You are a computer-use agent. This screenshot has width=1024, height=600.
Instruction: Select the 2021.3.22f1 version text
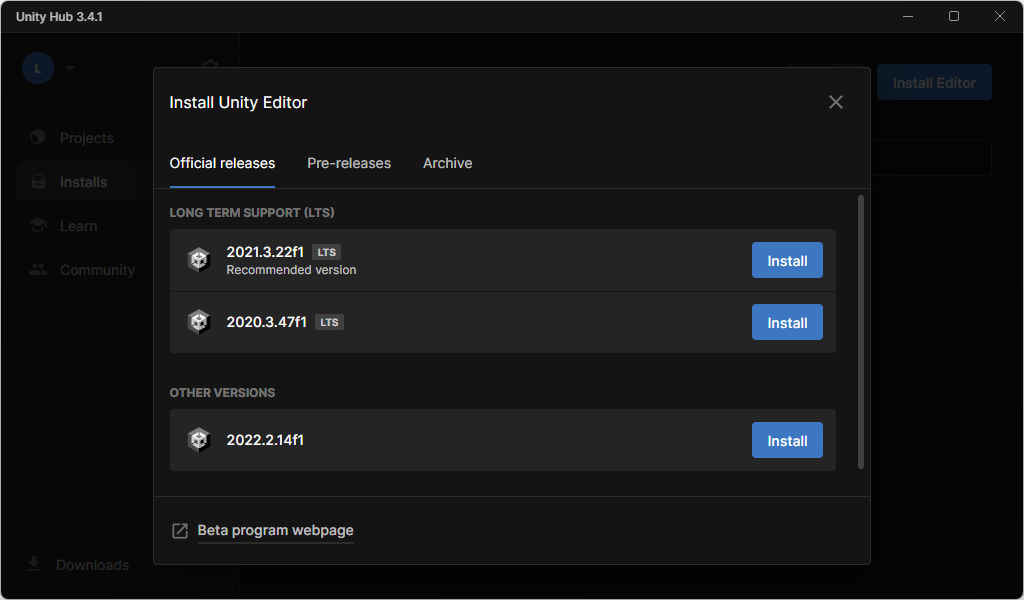coord(265,252)
